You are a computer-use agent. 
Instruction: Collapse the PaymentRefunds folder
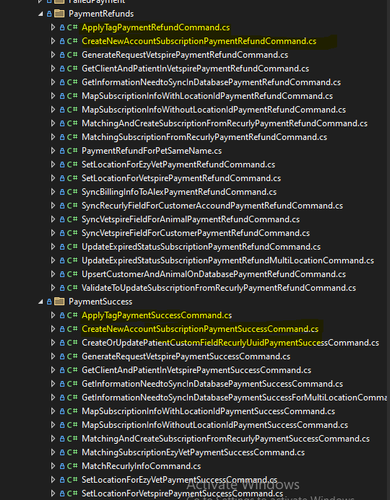[x=41, y=14]
